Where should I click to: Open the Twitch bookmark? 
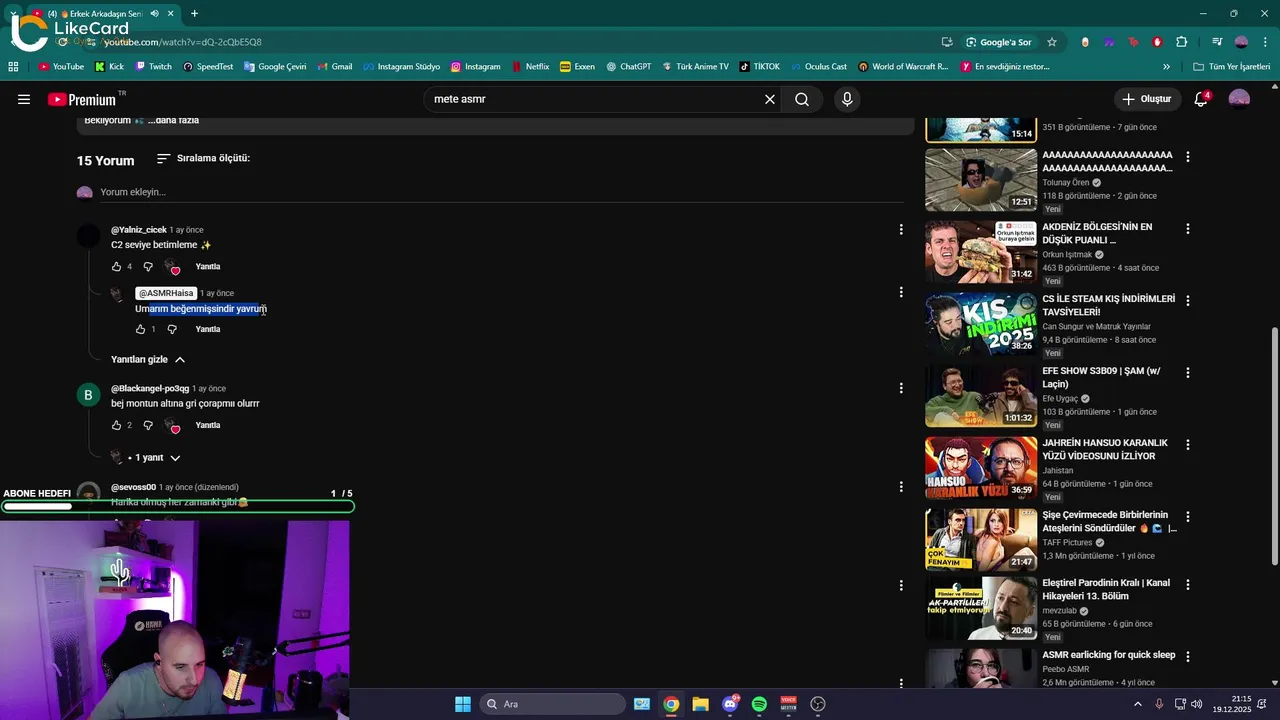click(x=153, y=67)
